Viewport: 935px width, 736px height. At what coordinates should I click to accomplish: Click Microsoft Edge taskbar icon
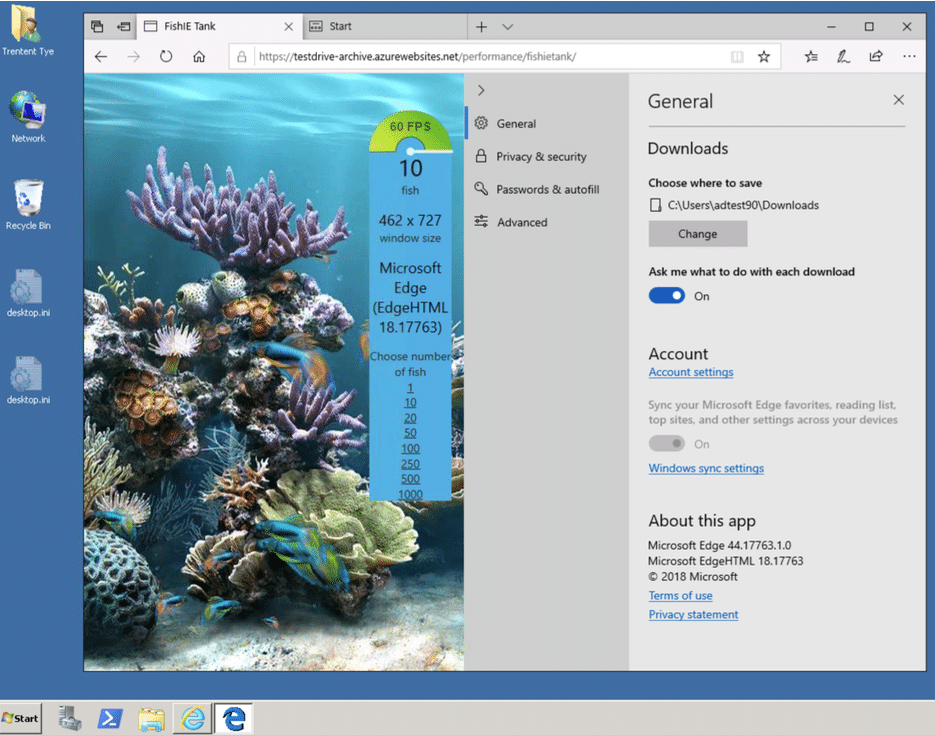234,718
